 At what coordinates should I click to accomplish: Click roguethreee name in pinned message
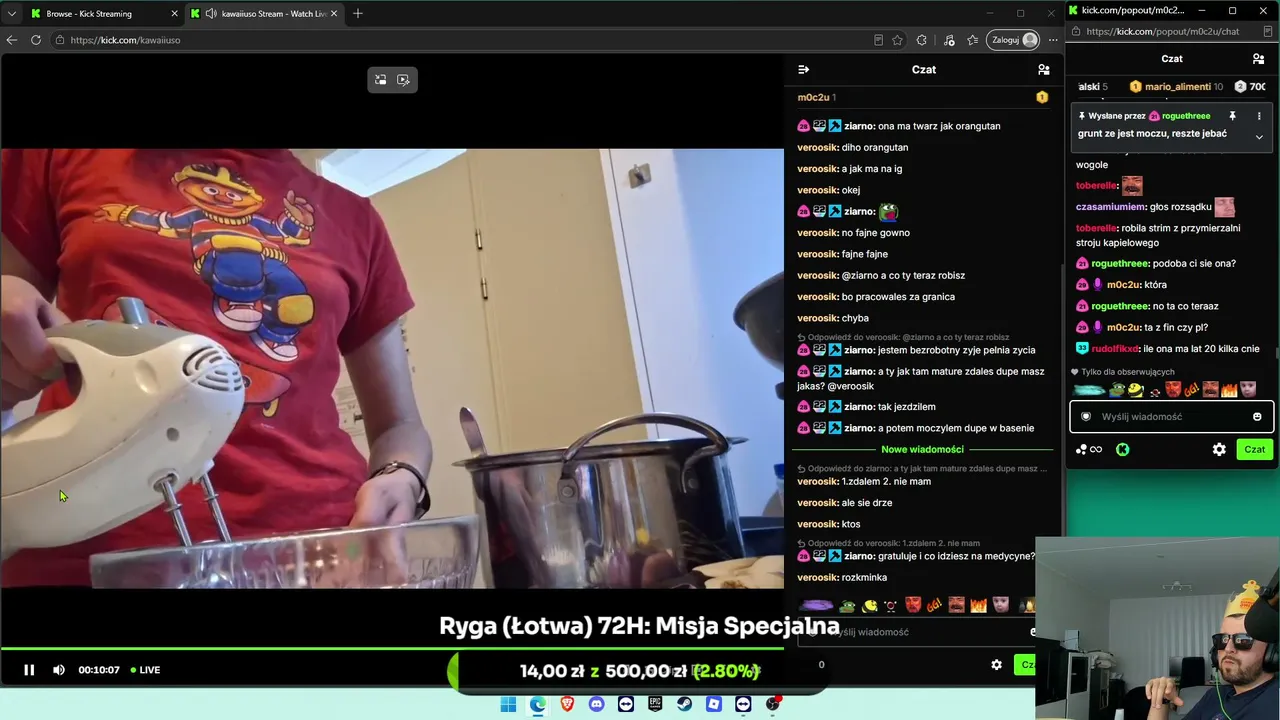[1185, 116]
